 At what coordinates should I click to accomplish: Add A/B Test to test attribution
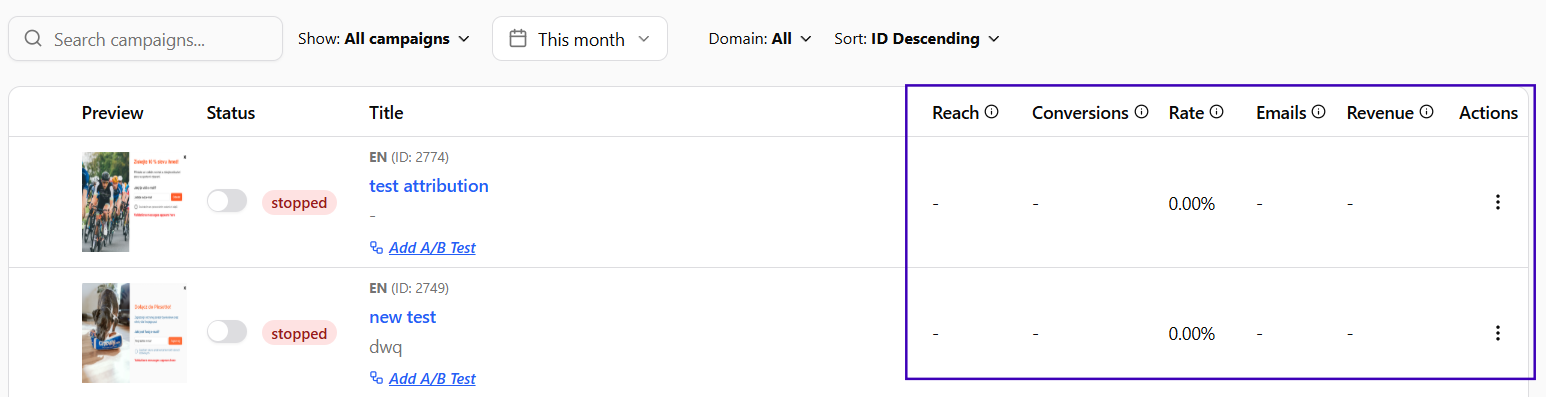pyautogui.click(x=422, y=247)
